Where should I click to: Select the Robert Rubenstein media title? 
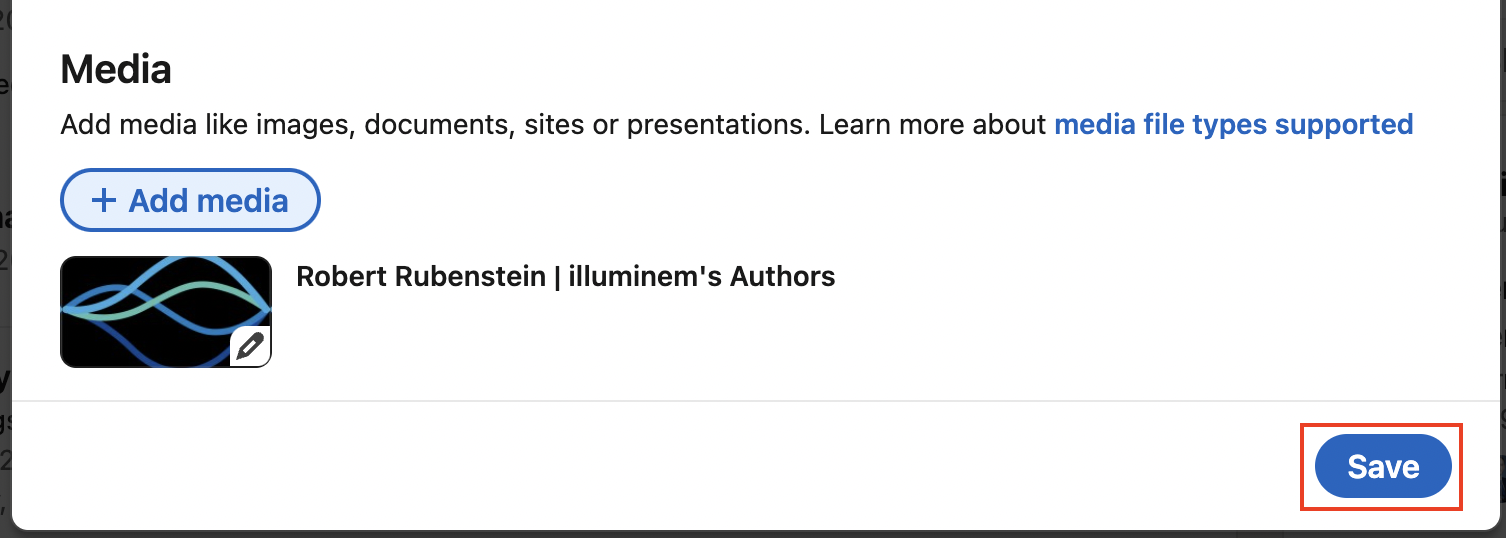(565, 276)
